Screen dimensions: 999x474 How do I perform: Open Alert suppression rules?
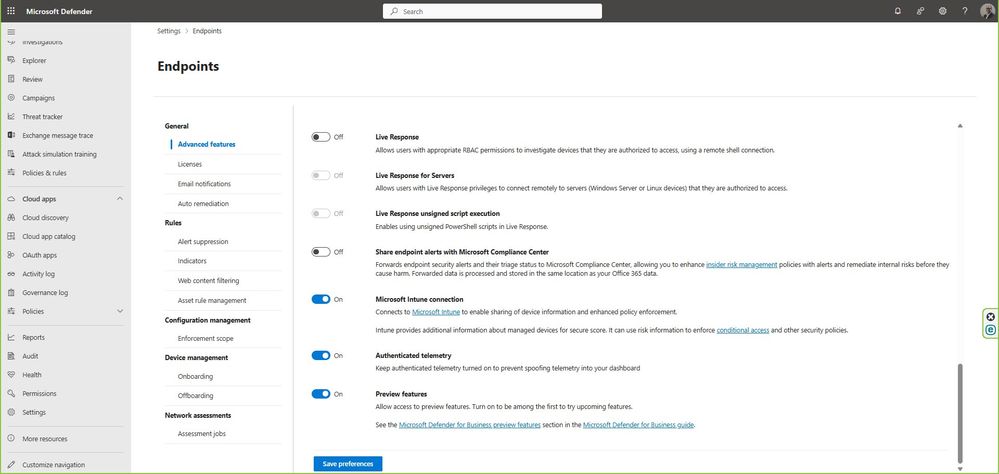203,241
